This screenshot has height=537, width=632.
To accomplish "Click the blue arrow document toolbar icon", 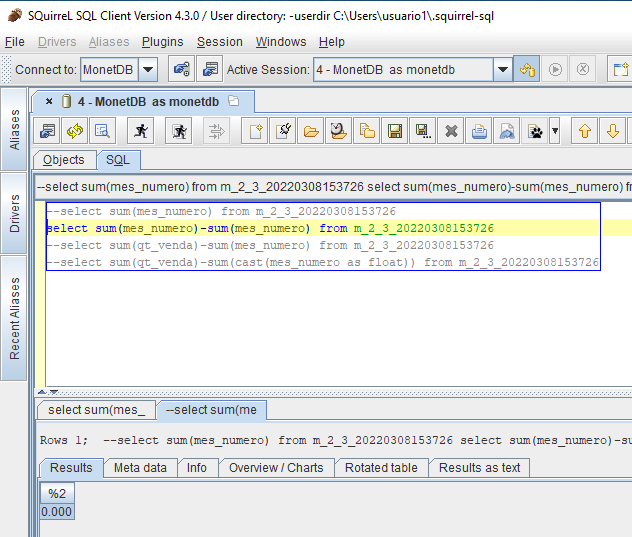I will tap(506, 131).
